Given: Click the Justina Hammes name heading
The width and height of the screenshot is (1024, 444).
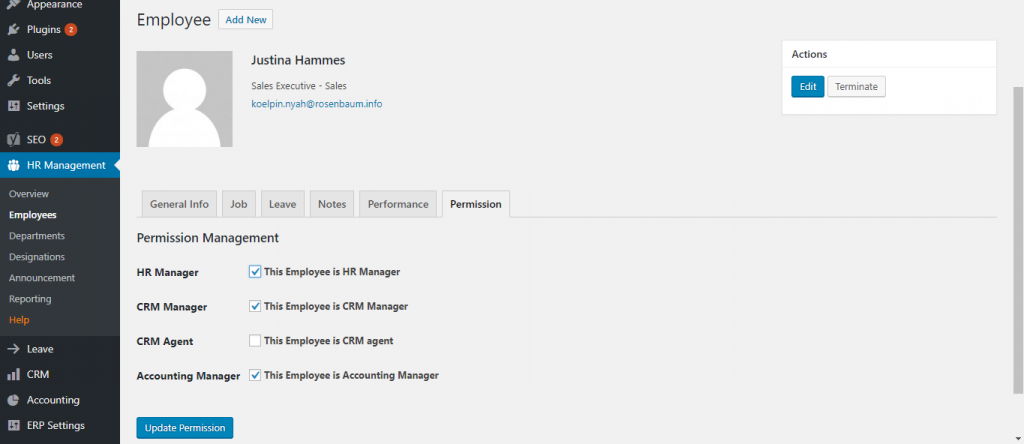Looking at the screenshot, I should click(x=298, y=60).
